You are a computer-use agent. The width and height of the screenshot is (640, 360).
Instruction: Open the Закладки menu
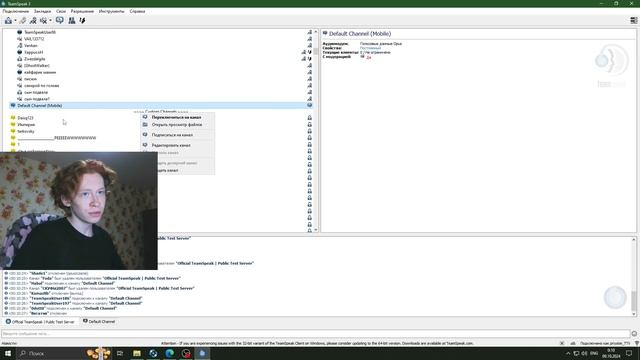coord(42,11)
